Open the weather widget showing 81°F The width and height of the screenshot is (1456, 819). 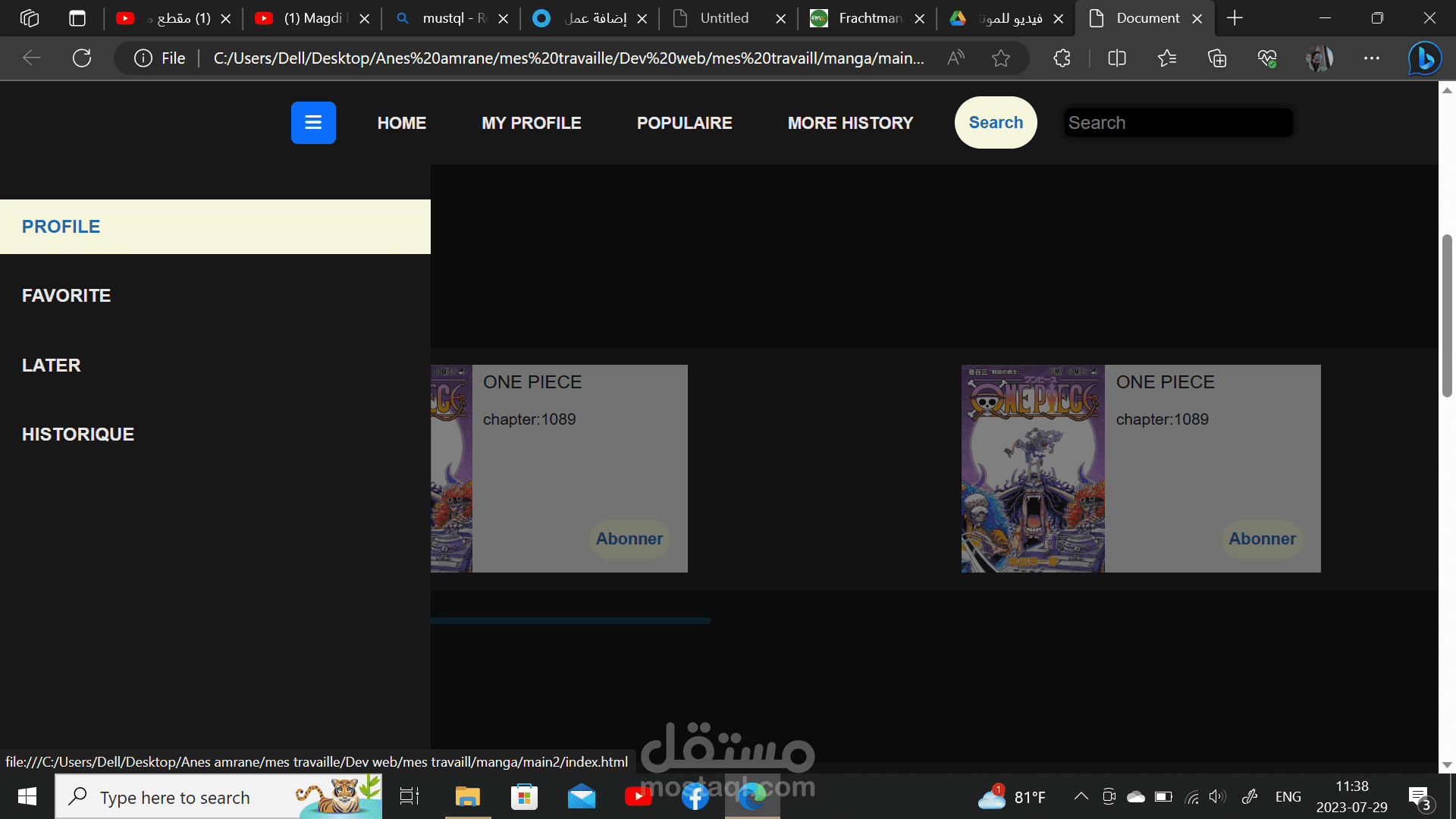click(1012, 796)
